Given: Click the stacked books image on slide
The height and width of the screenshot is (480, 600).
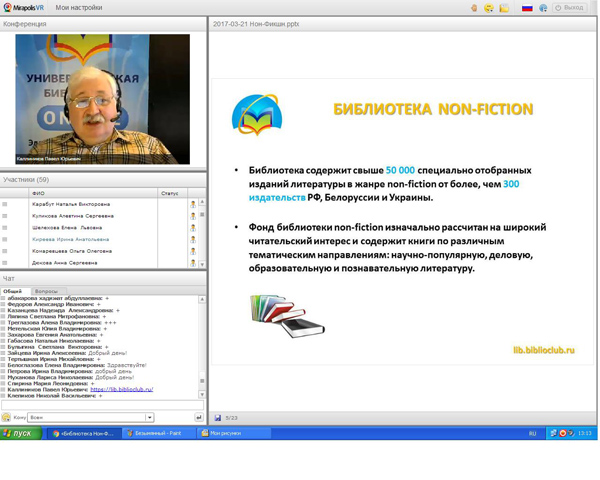Looking at the screenshot, I should click(287, 316).
